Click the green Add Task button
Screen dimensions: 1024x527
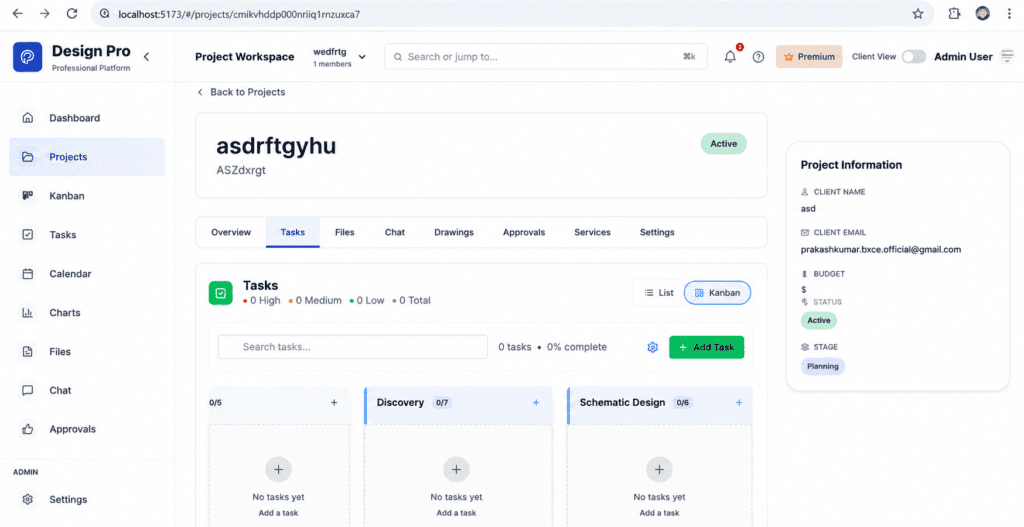pos(707,347)
